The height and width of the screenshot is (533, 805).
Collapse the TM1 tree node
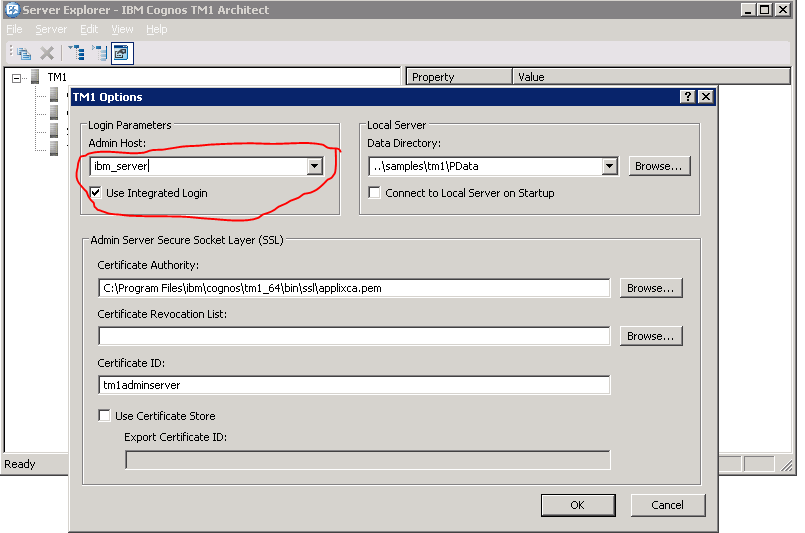point(16,79)
